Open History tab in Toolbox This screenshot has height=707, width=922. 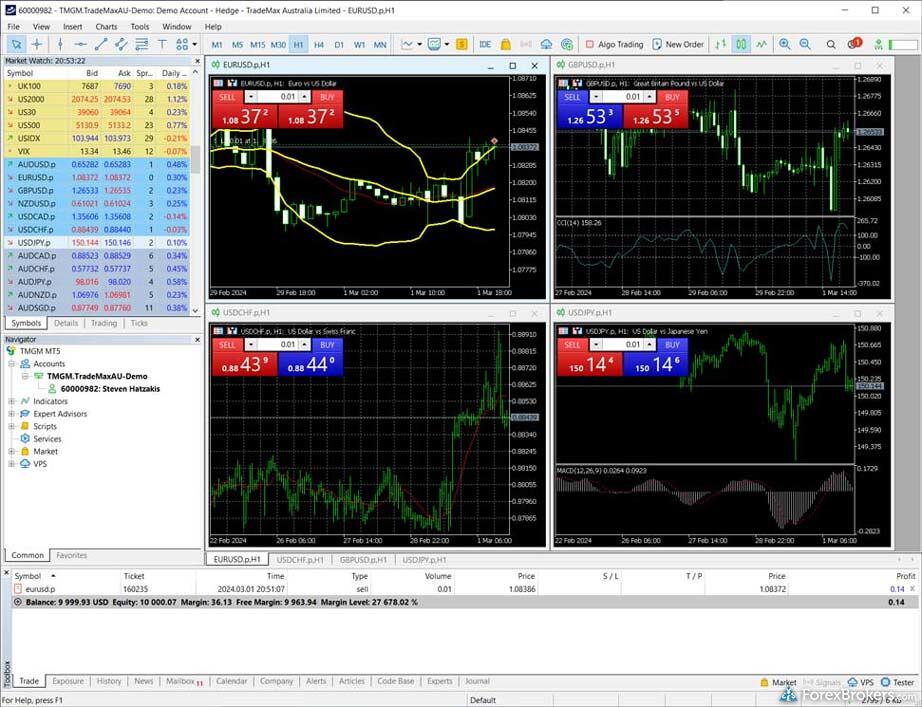(x=109, y=681)
